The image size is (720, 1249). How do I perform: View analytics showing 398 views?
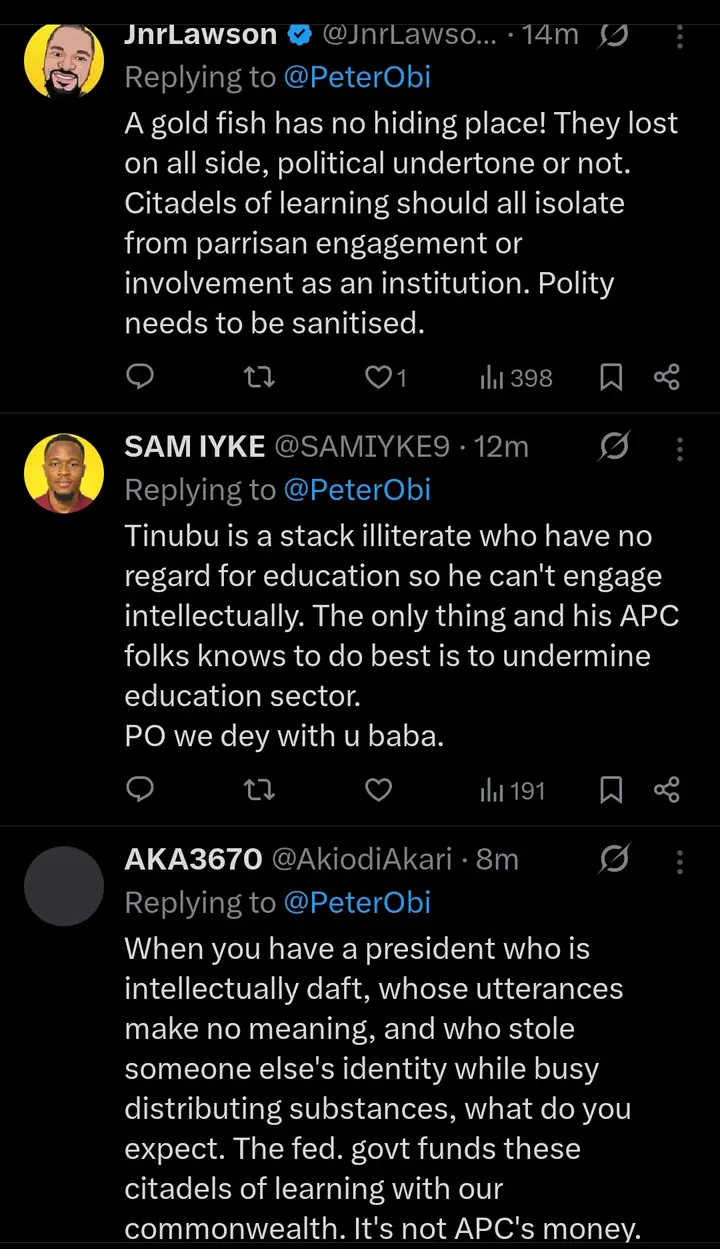[x=516, y=377]
